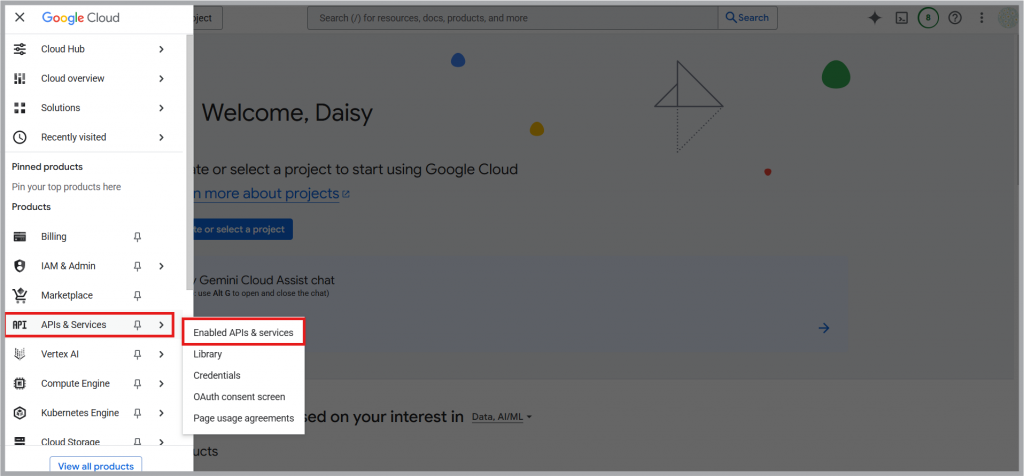This screenshot has height=476, width=1024.
Task: Click the Solutions grid icon
Action: [20, 108]
